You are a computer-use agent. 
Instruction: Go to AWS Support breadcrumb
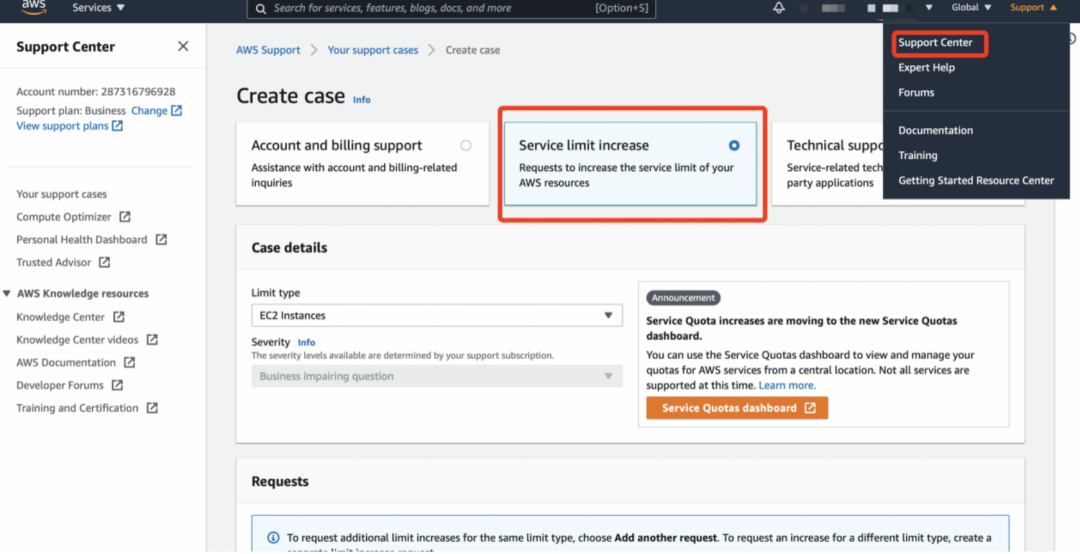pyautogui.click(x=268, y=50)
